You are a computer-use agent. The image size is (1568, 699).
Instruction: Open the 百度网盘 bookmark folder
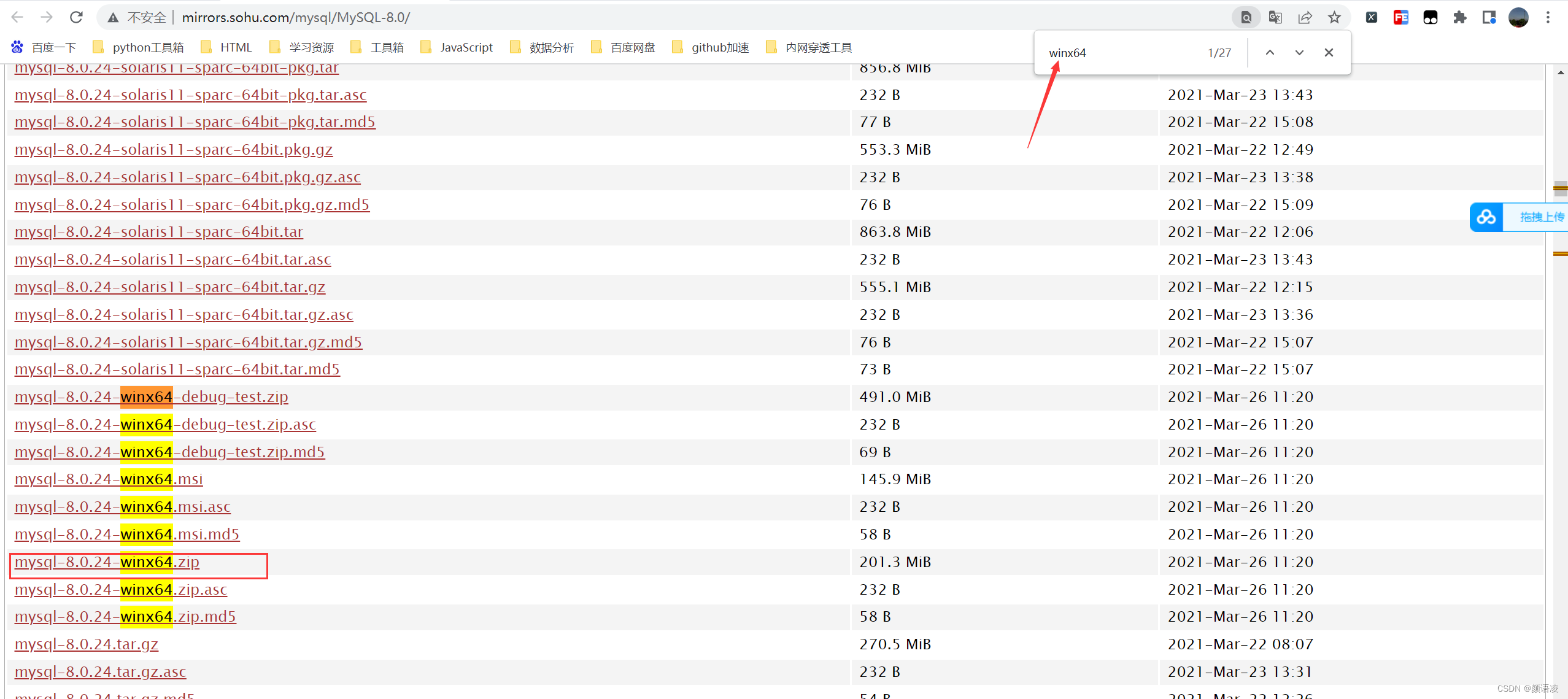click(623, 47)
